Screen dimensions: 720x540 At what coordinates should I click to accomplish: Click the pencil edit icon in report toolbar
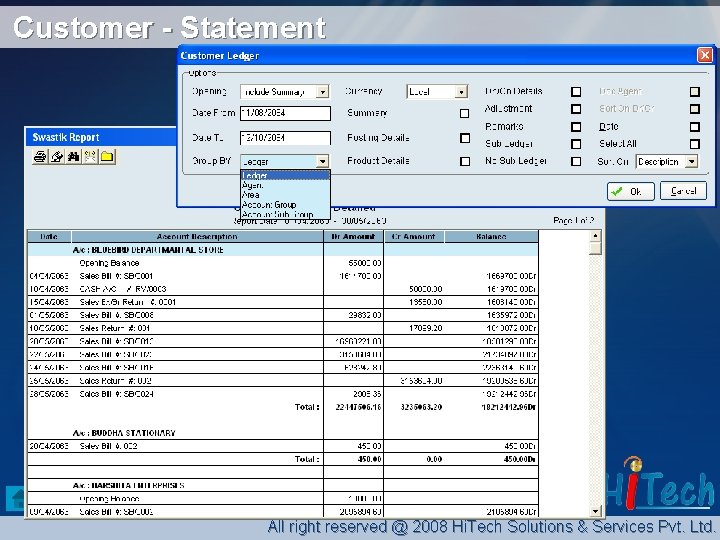56,157
